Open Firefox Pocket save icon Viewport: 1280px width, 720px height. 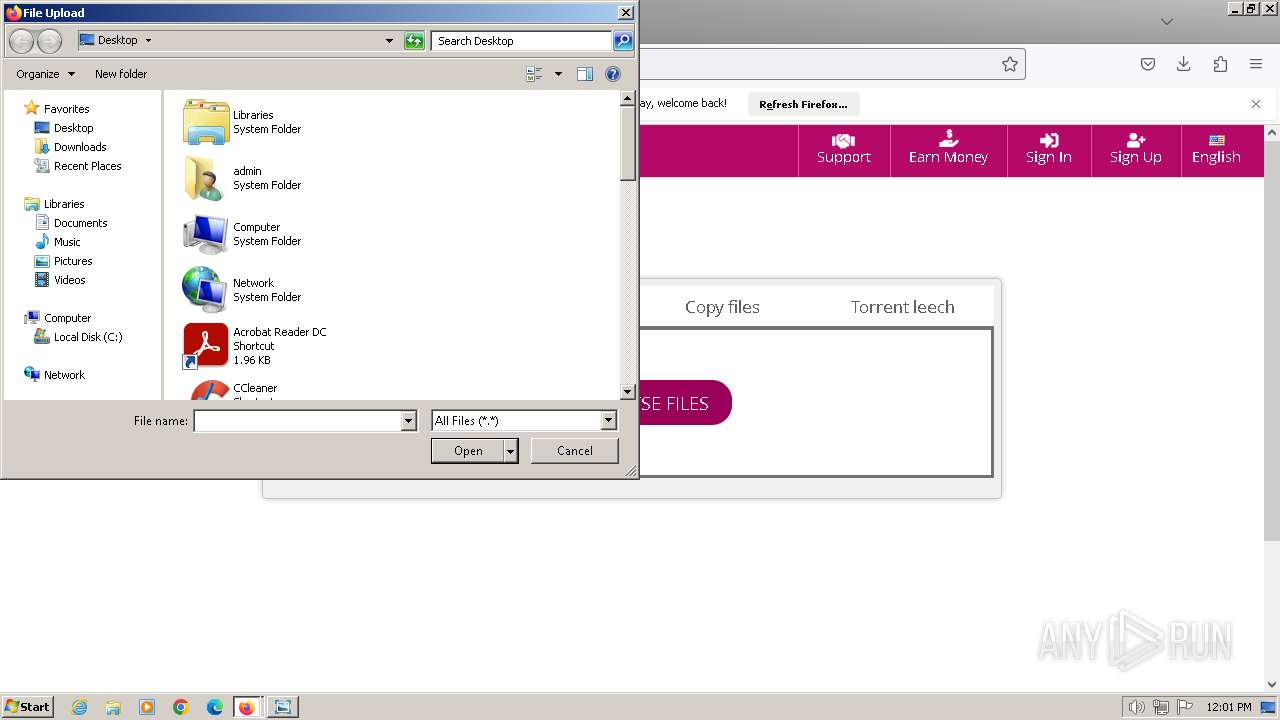point(1148,64)
